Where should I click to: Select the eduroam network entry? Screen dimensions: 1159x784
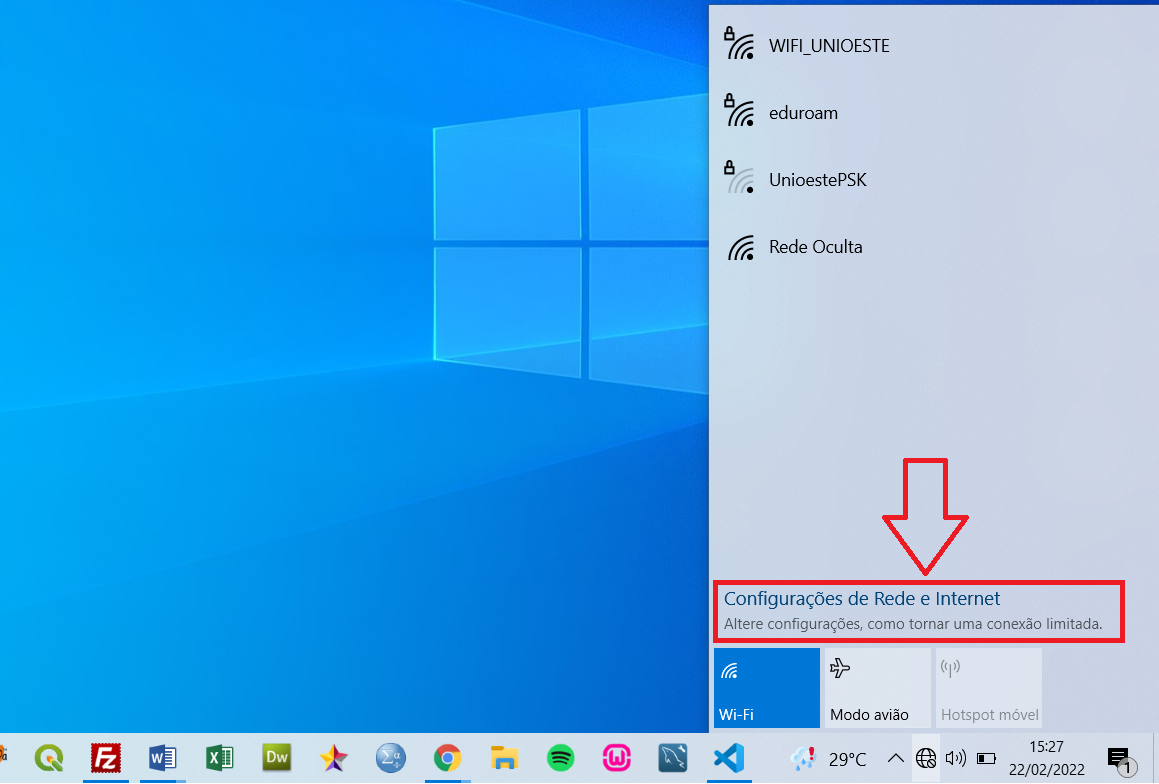(x=803, y=113)
